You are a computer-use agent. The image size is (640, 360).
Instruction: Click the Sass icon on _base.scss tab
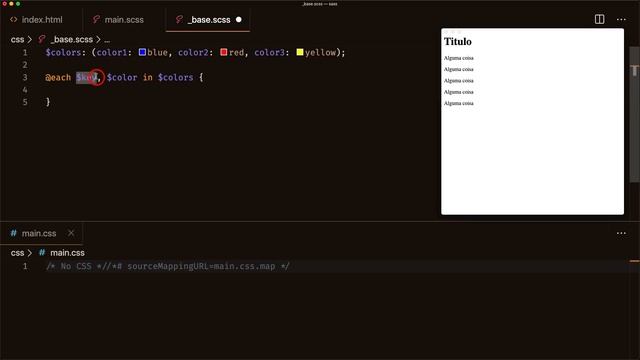pos(179,20)
